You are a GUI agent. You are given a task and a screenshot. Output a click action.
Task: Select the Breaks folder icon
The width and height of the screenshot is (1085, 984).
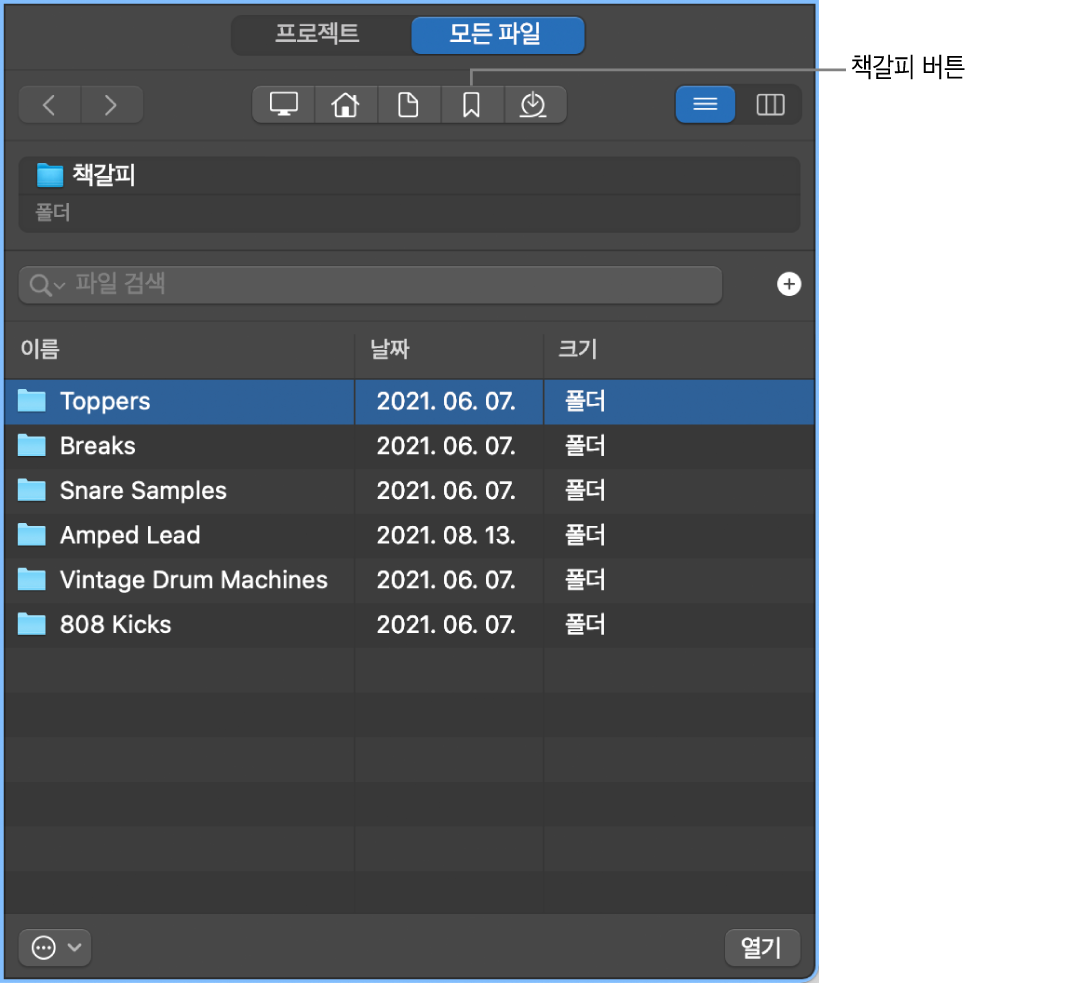32,446
